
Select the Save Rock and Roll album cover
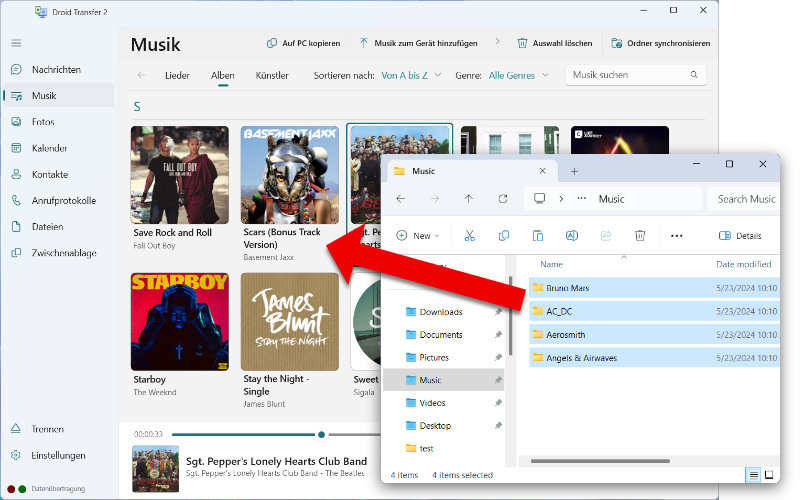(180, 175)
